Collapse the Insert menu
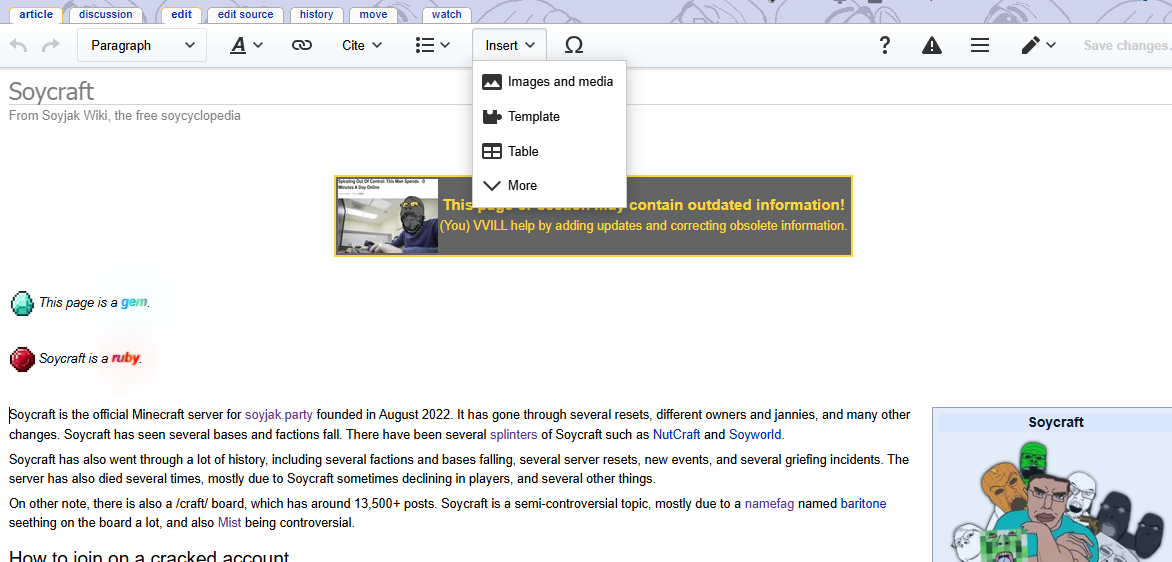 pyautogui.click(x=510, y=45)
